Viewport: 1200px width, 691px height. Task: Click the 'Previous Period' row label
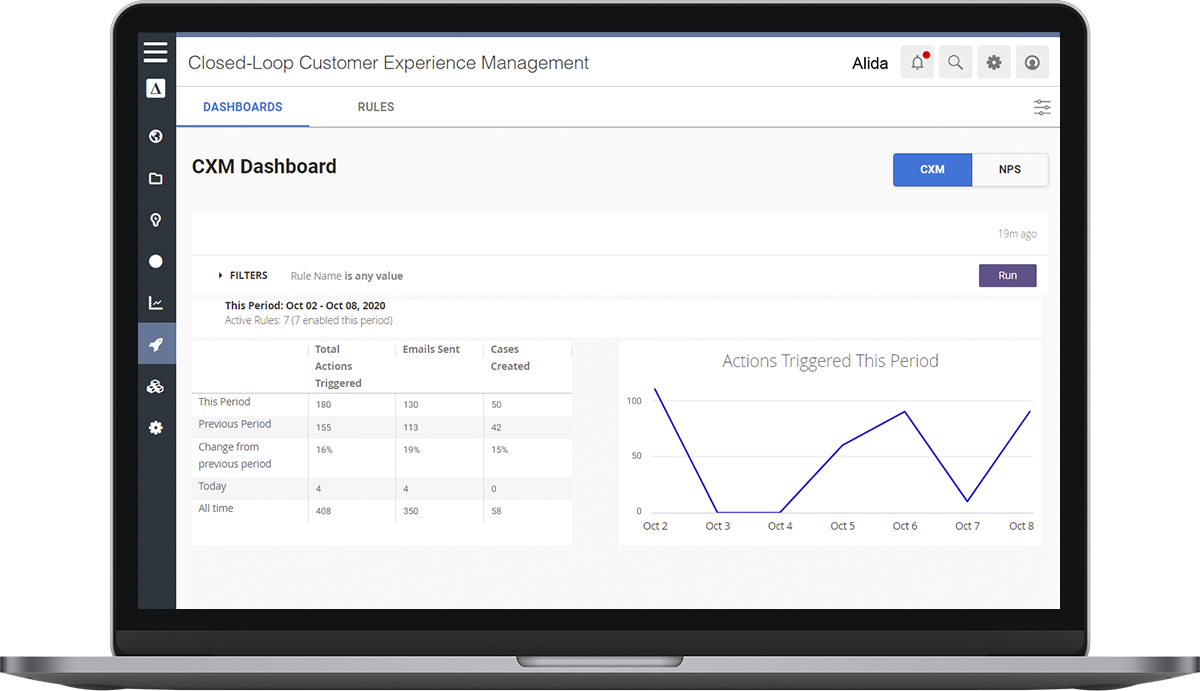235,424
